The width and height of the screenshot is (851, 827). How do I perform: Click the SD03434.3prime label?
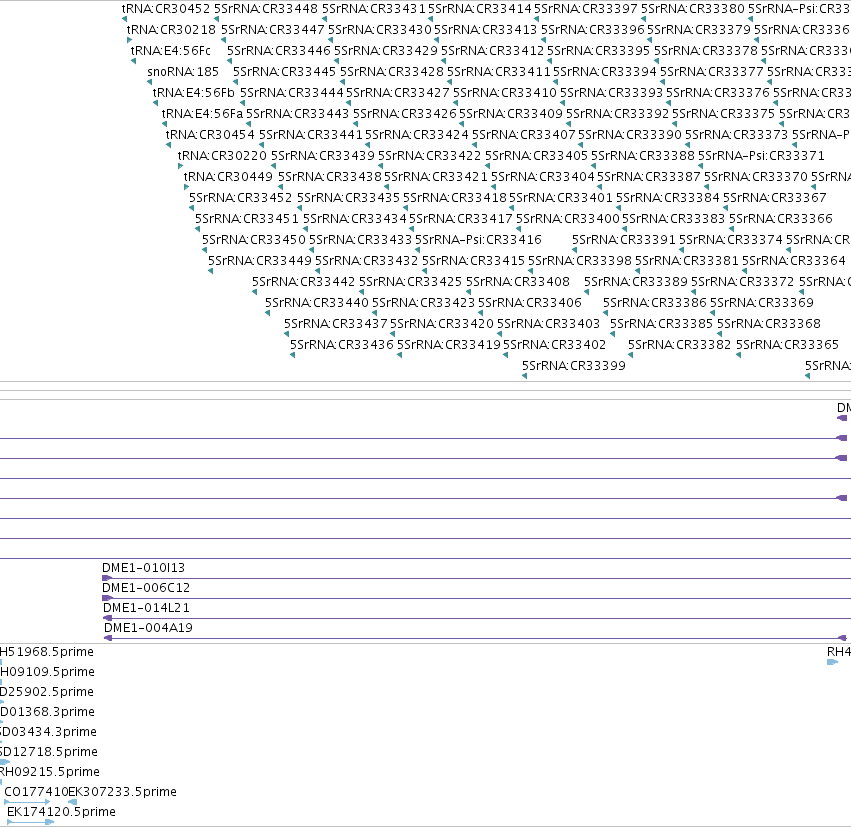(48, 731)
